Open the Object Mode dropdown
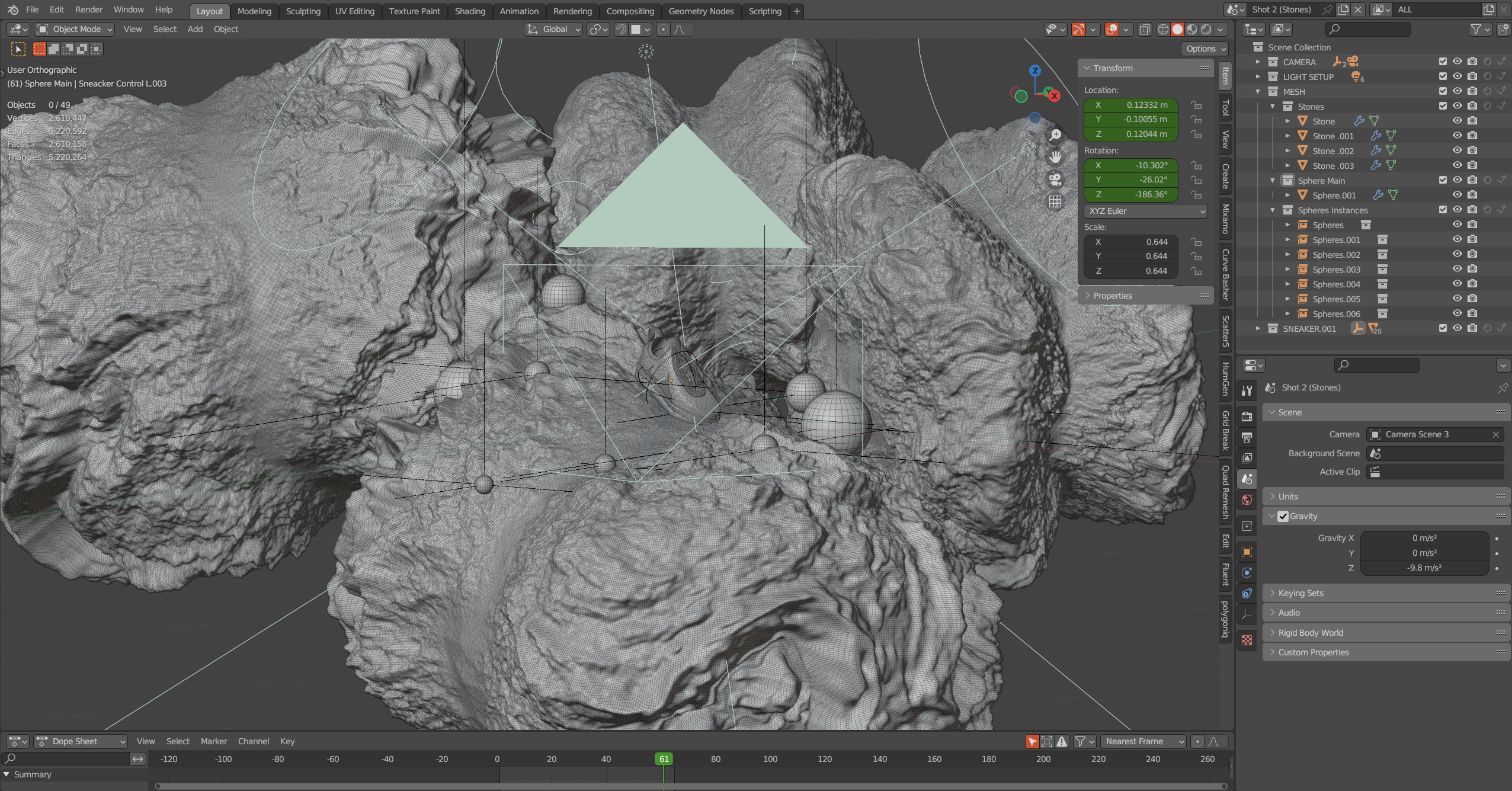The height and width of the screenshot is (791, 1512). click(75, 29)
